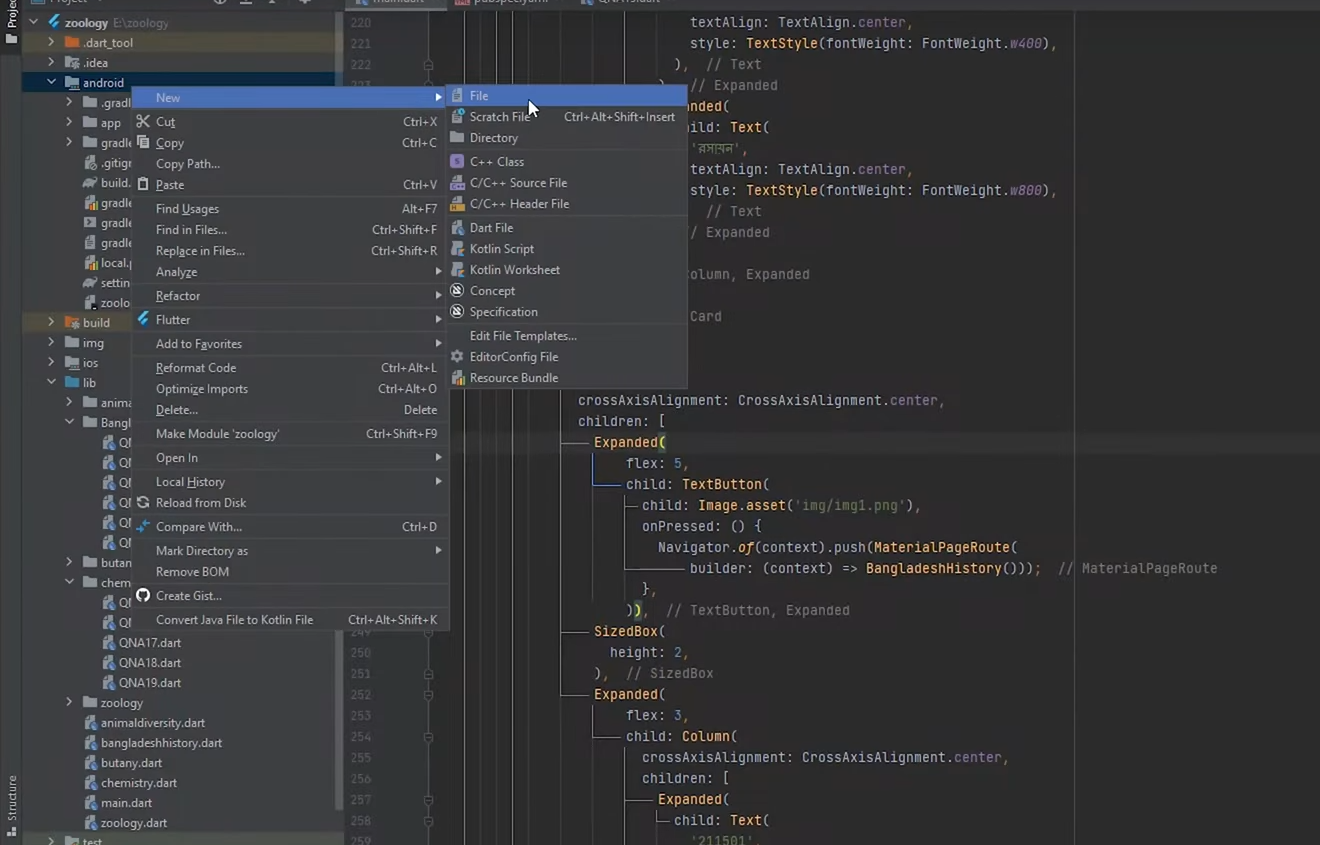The height and width of the screenshot is (845, 1320).
Task: Expand the .dart_tool directory
Action: tap(52, 43)
